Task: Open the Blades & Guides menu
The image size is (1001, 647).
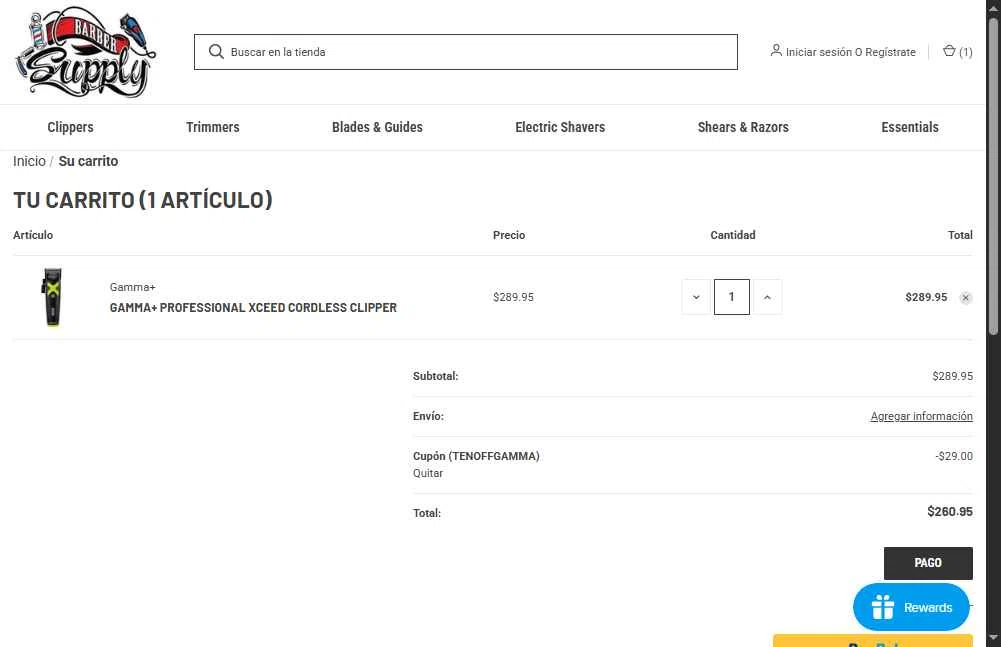Action: pyautogui.click(x=377, y=127)
